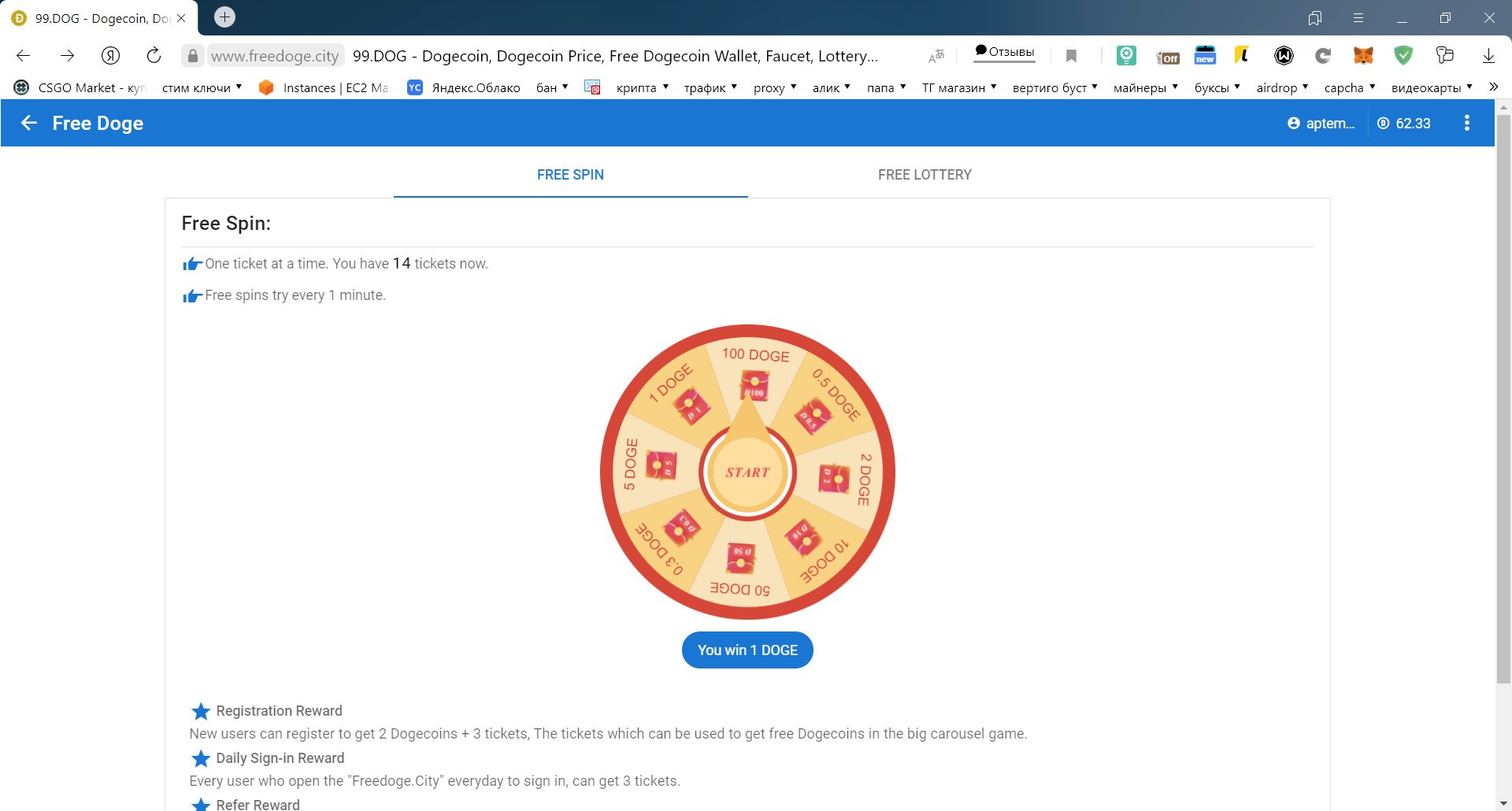Click the page vertical scrollbar thumb

pos(1503,399)
